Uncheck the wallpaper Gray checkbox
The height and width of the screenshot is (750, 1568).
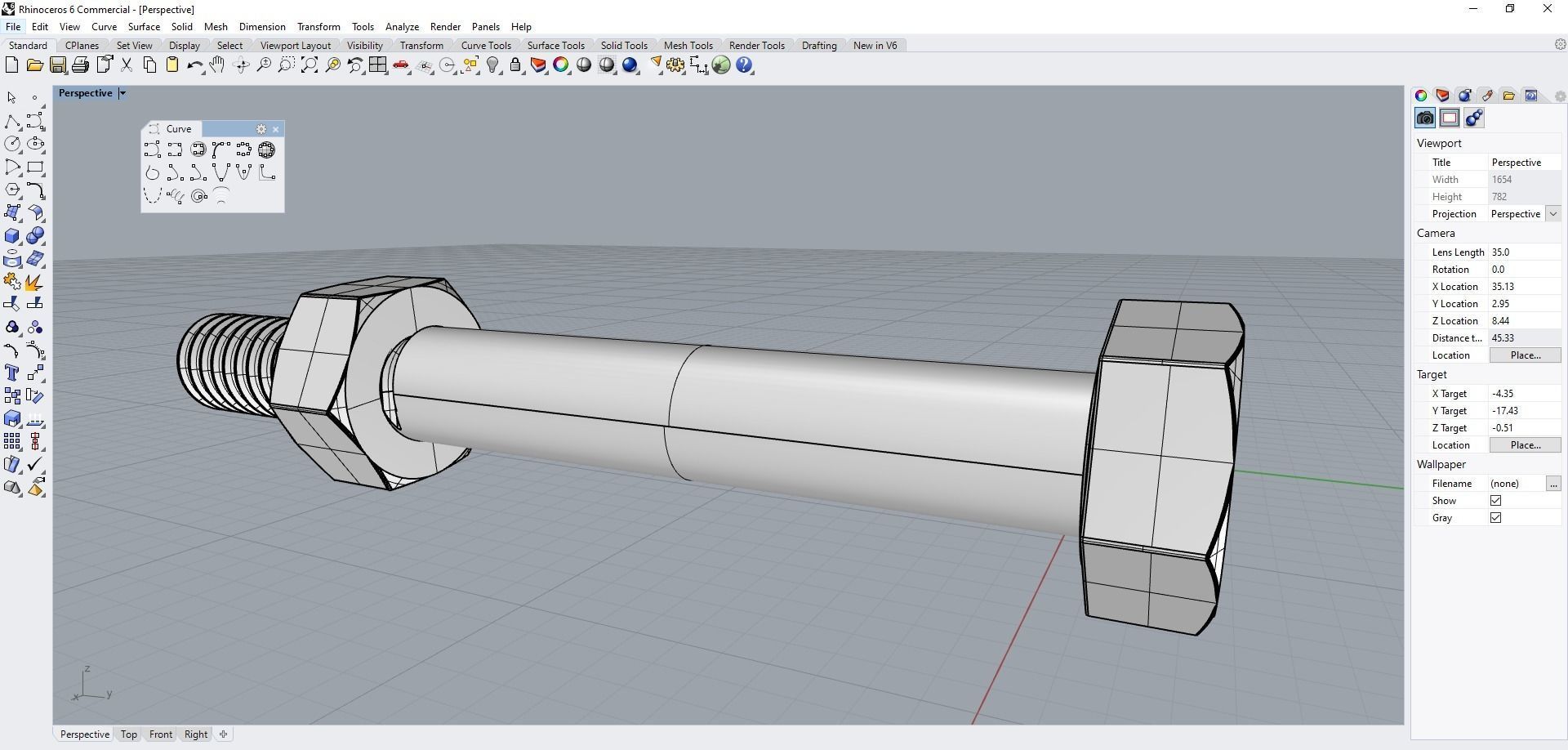point(1495,518)
